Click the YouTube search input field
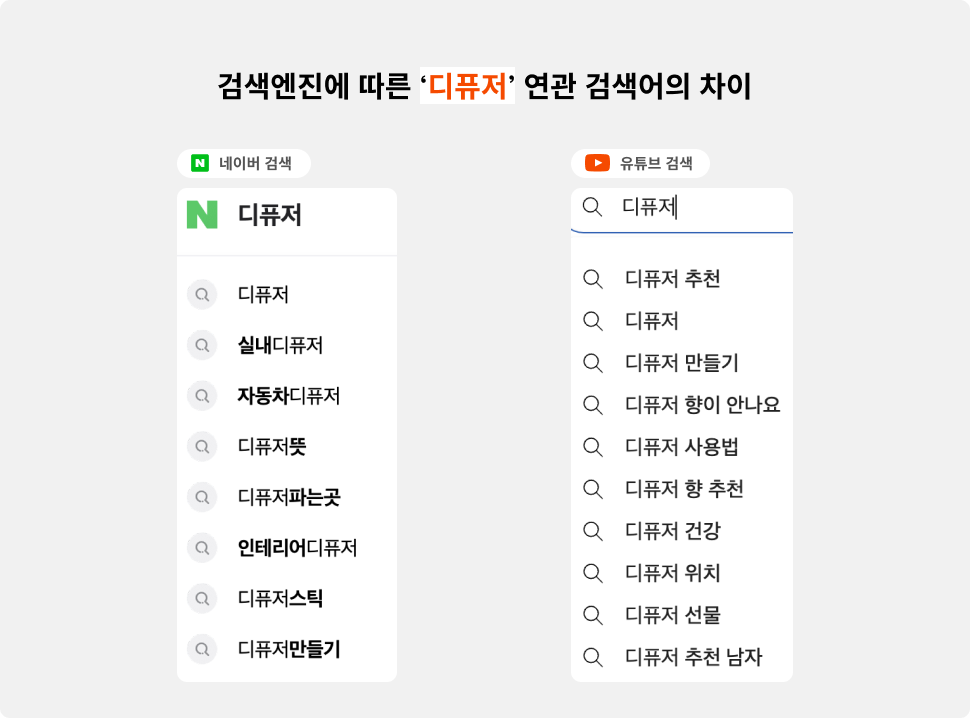This screenshot has height=718, width=970. (x=682, y=210)
